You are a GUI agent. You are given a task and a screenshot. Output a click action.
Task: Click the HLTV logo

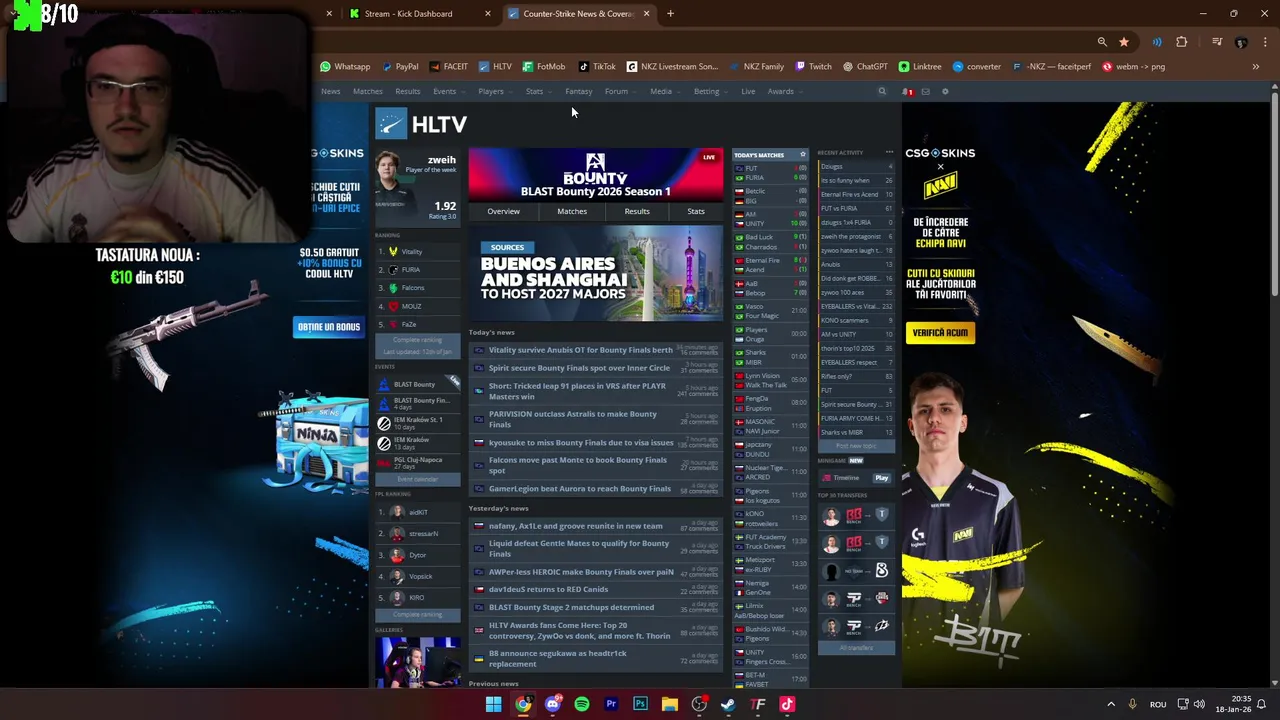click(x=421, y=124)
